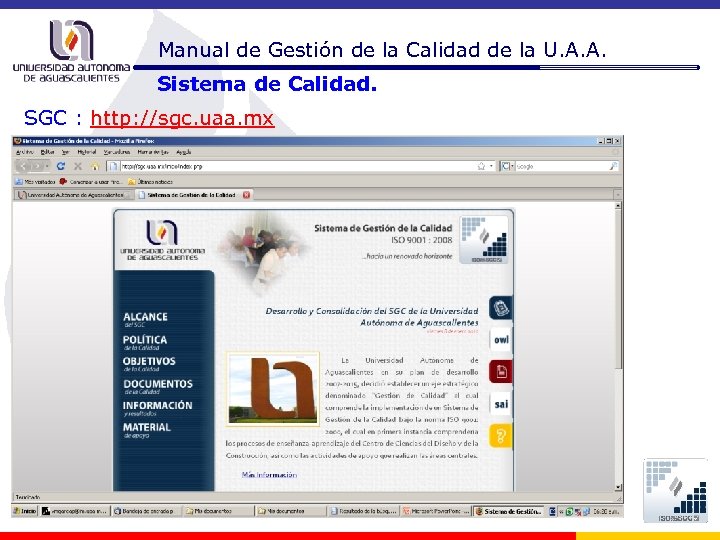Open INFORMACIÓN y resultados sidebar item
720x540 pixels.
pos(157,408)
